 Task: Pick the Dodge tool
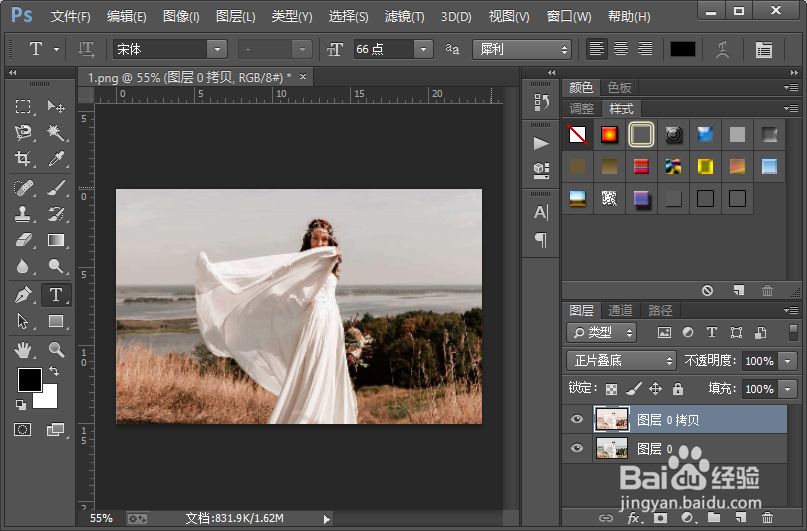(56, 266)
